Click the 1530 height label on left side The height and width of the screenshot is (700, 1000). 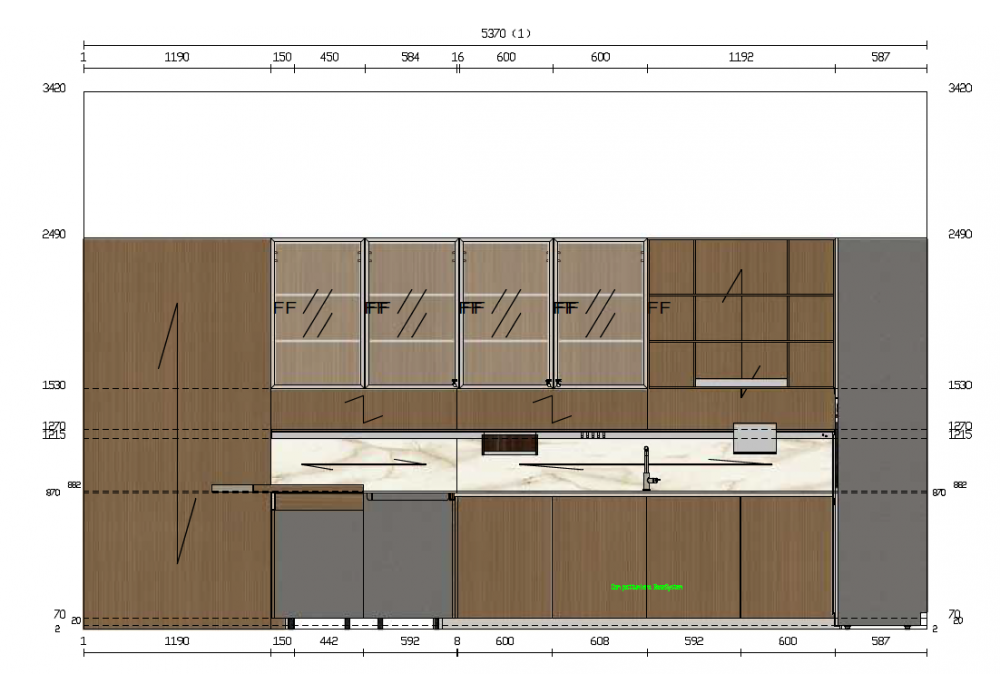pos(54,385)
